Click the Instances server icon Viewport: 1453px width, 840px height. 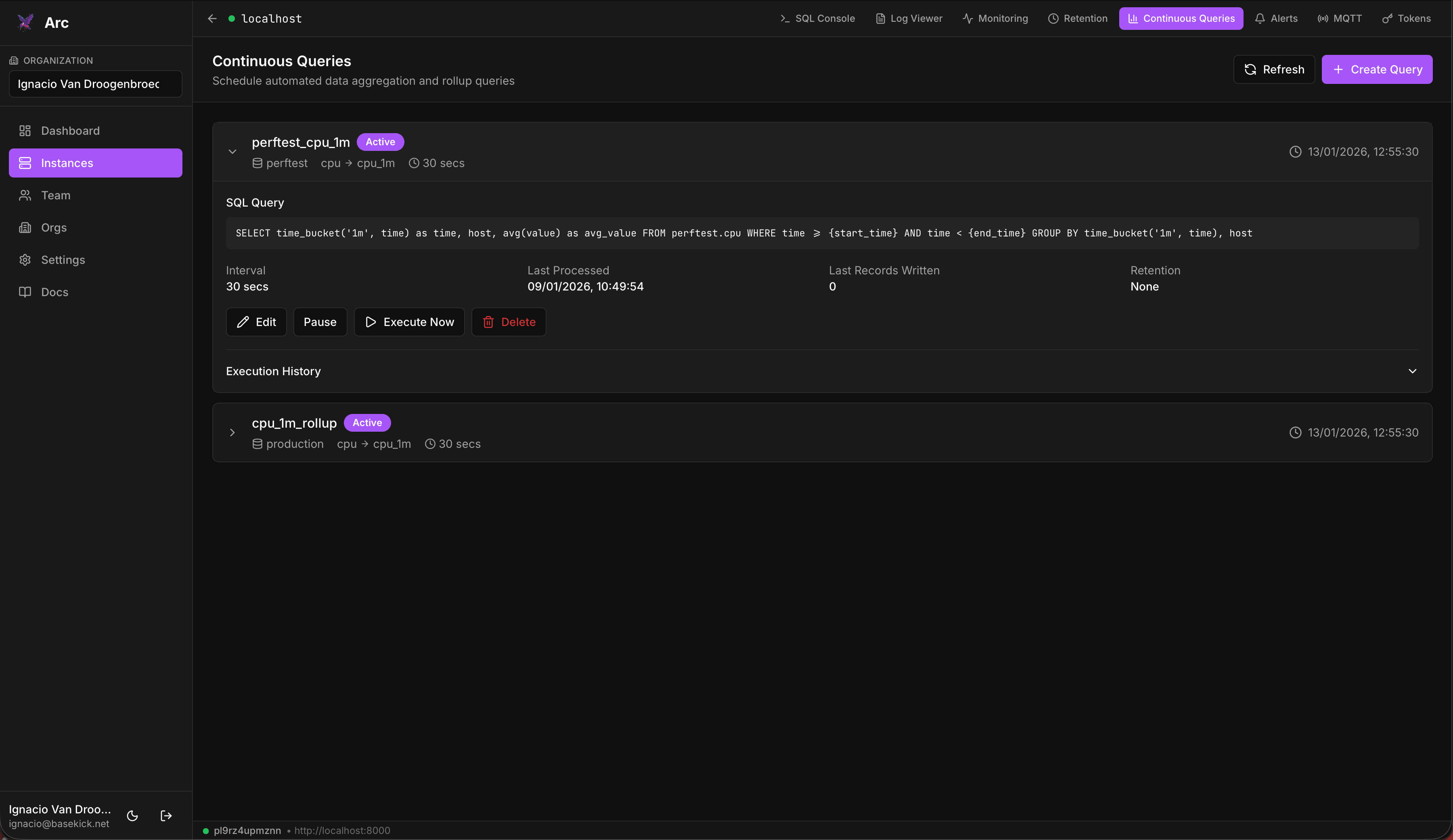tap(25, 163)
